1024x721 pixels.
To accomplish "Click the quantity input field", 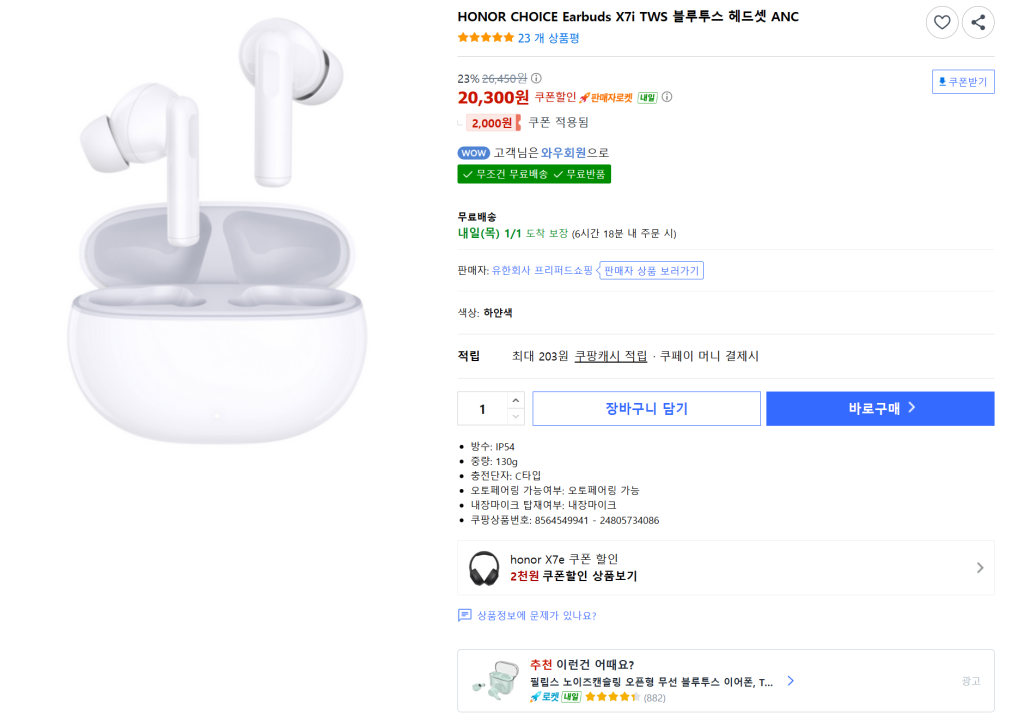I will 482,408.
